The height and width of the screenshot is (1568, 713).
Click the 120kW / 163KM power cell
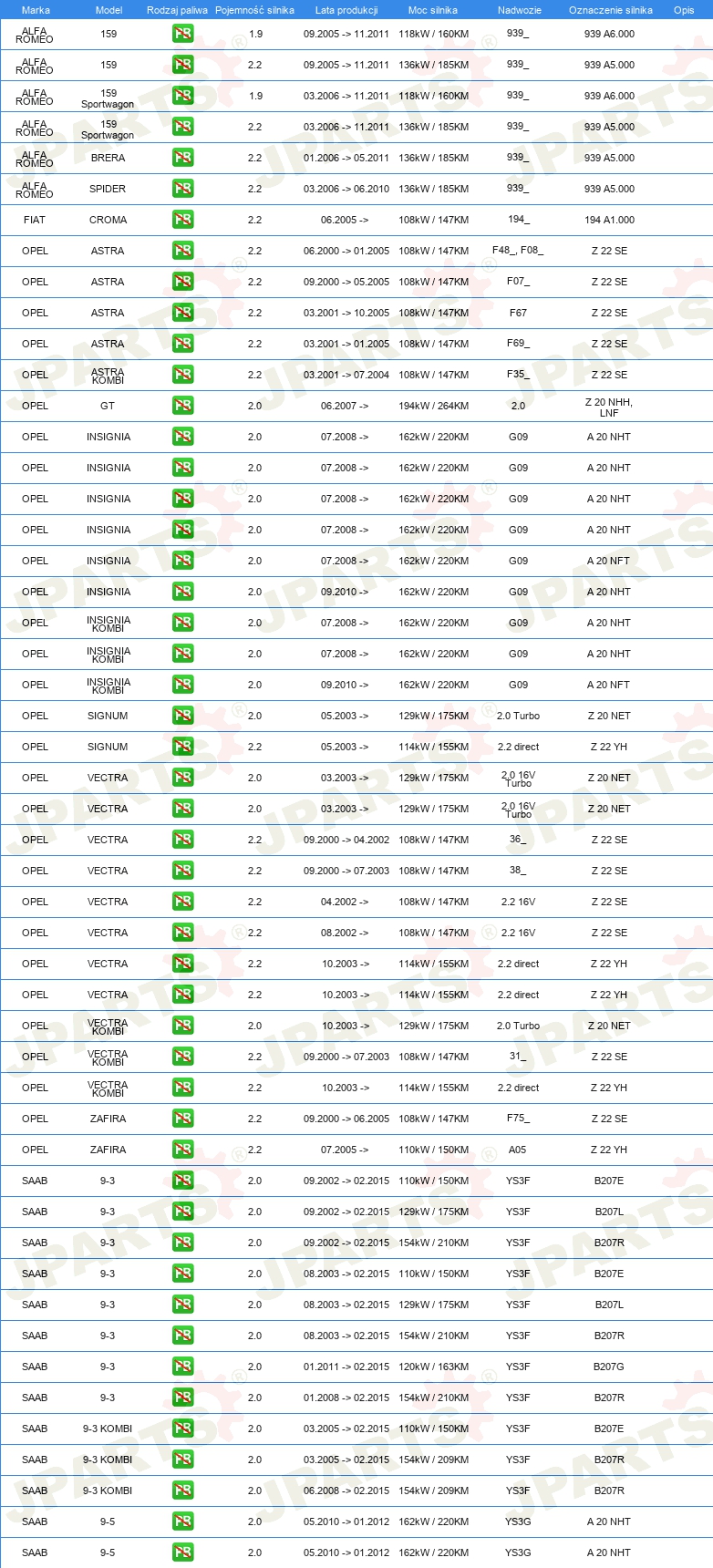click(433, 1367)
